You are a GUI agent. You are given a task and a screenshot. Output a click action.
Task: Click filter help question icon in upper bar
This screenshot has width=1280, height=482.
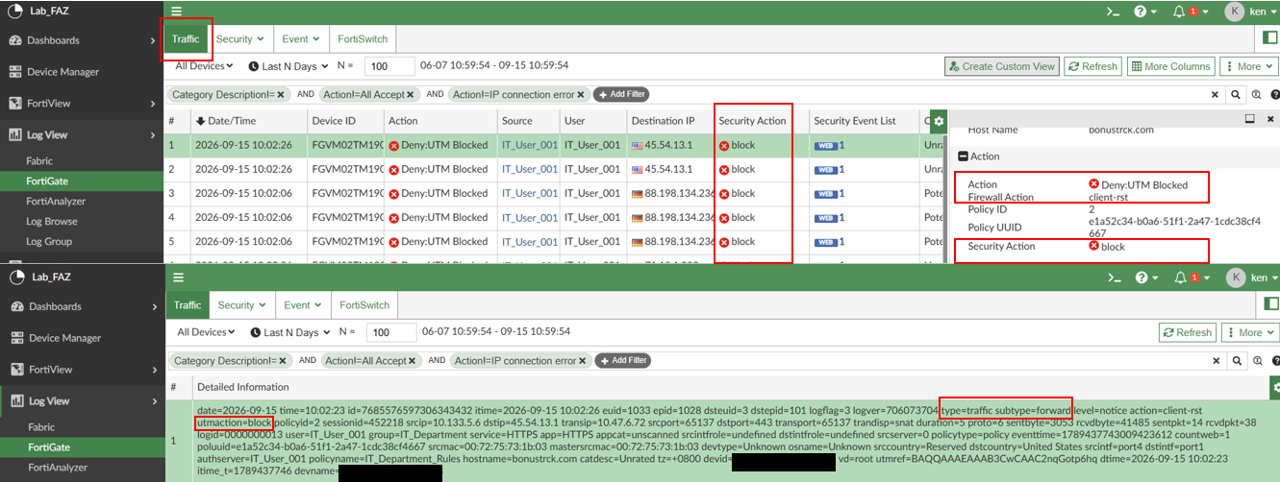[1273, 94]
